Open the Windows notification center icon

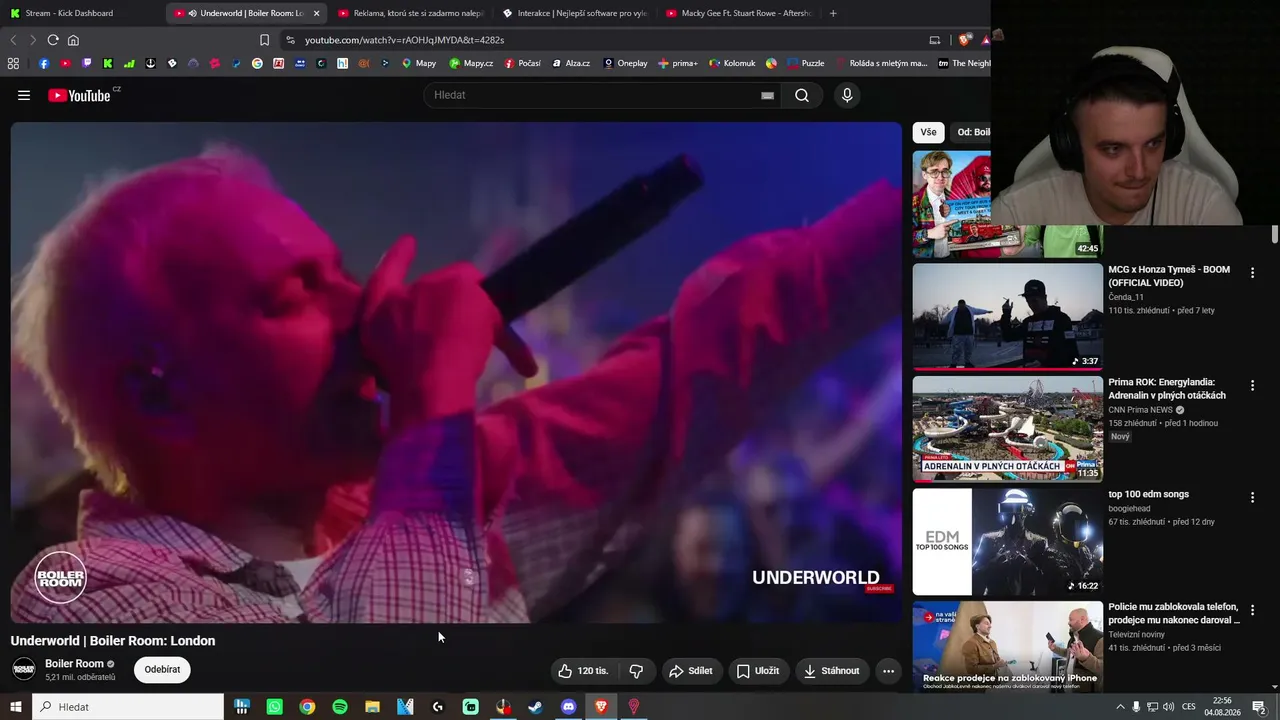(x=1259, y=707)
